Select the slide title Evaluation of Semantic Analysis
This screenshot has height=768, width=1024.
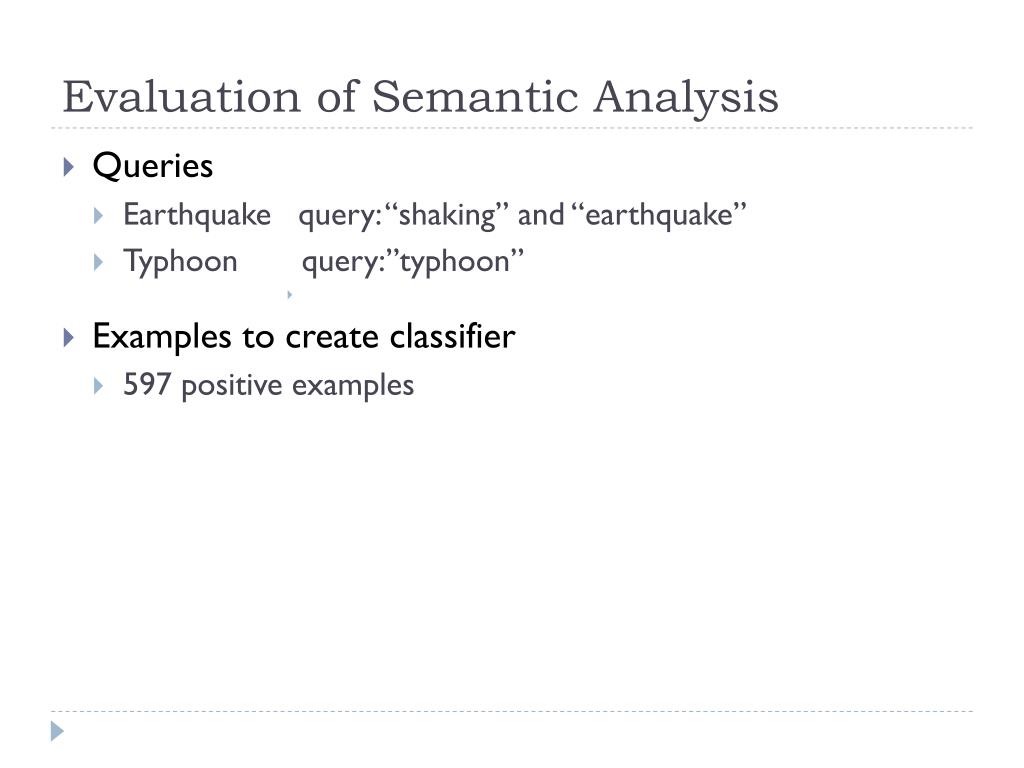[x=421, y=97]
